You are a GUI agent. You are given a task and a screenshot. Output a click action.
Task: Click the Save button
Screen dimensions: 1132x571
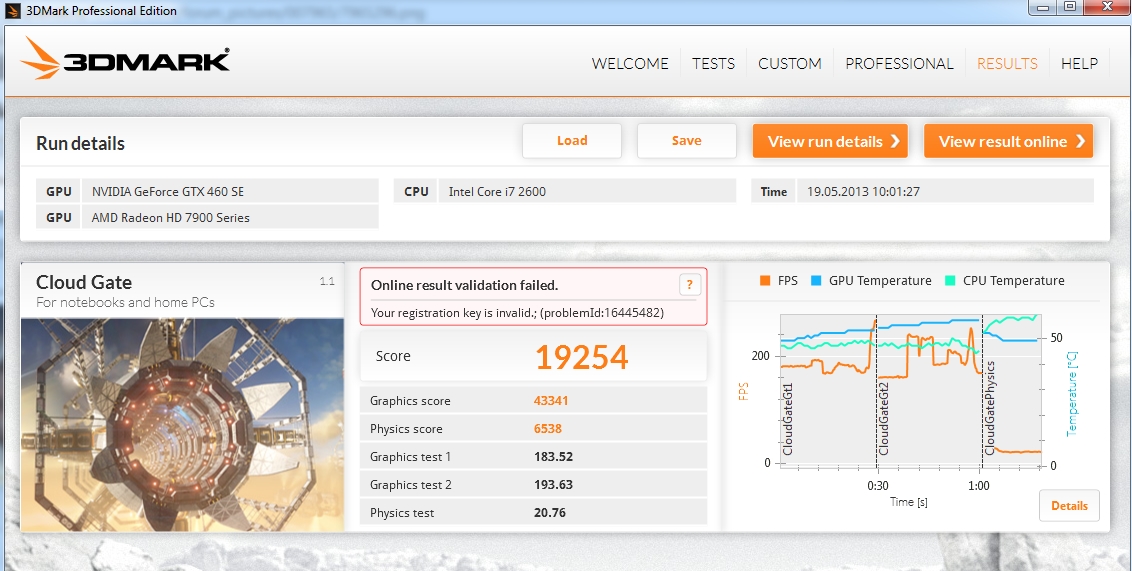[x=687, y=141]
